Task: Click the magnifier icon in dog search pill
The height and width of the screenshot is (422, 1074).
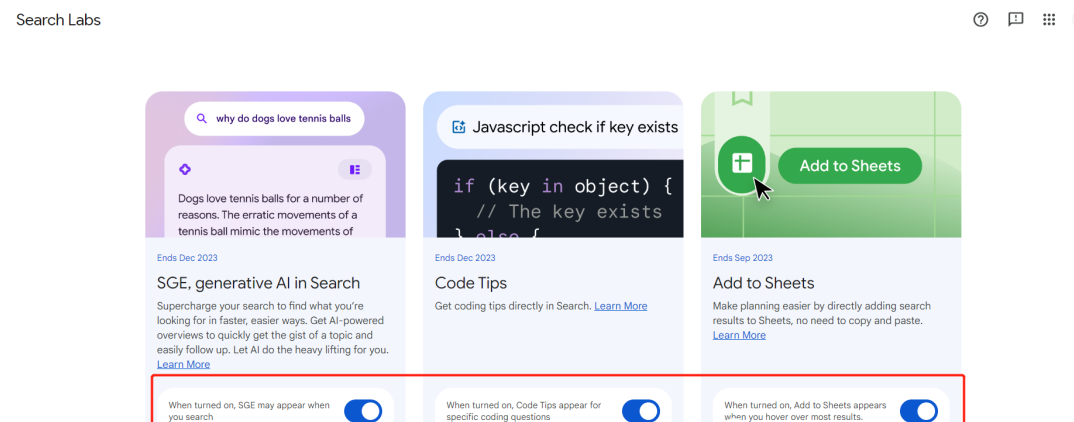Action: tap(201, 119)
